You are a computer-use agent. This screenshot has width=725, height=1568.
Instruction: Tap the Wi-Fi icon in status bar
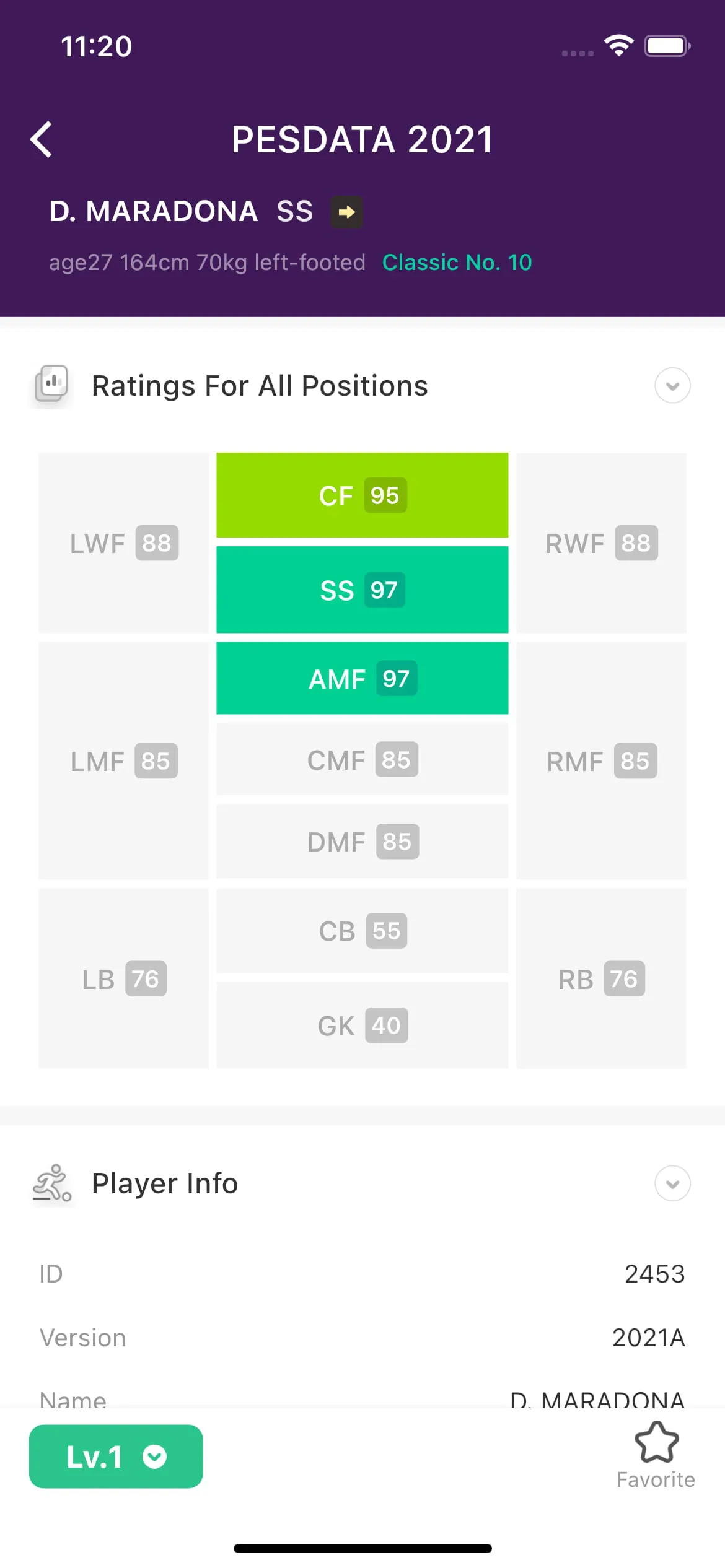click(x=618, y=45)
